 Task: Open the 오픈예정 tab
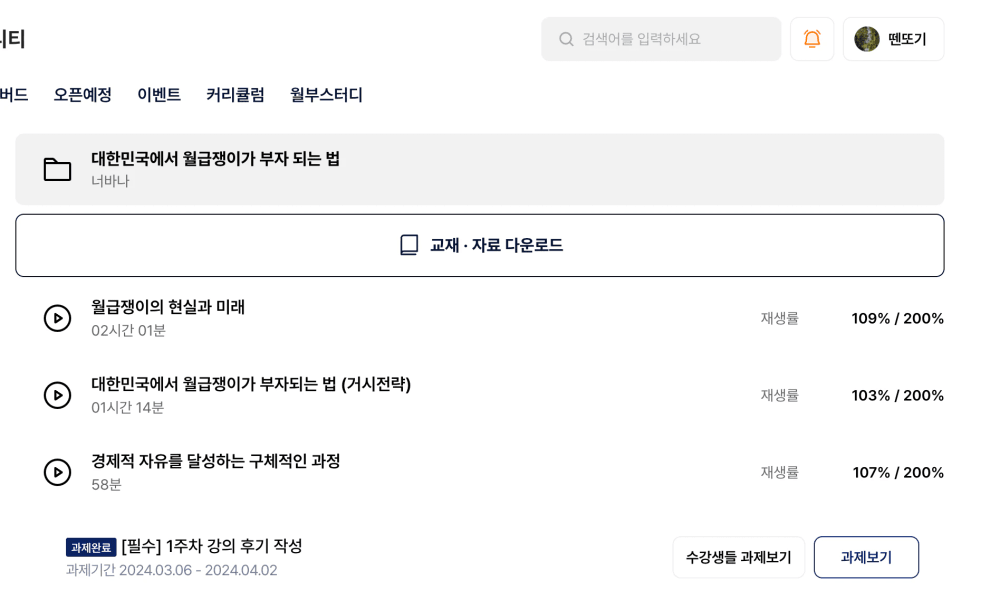82,95
